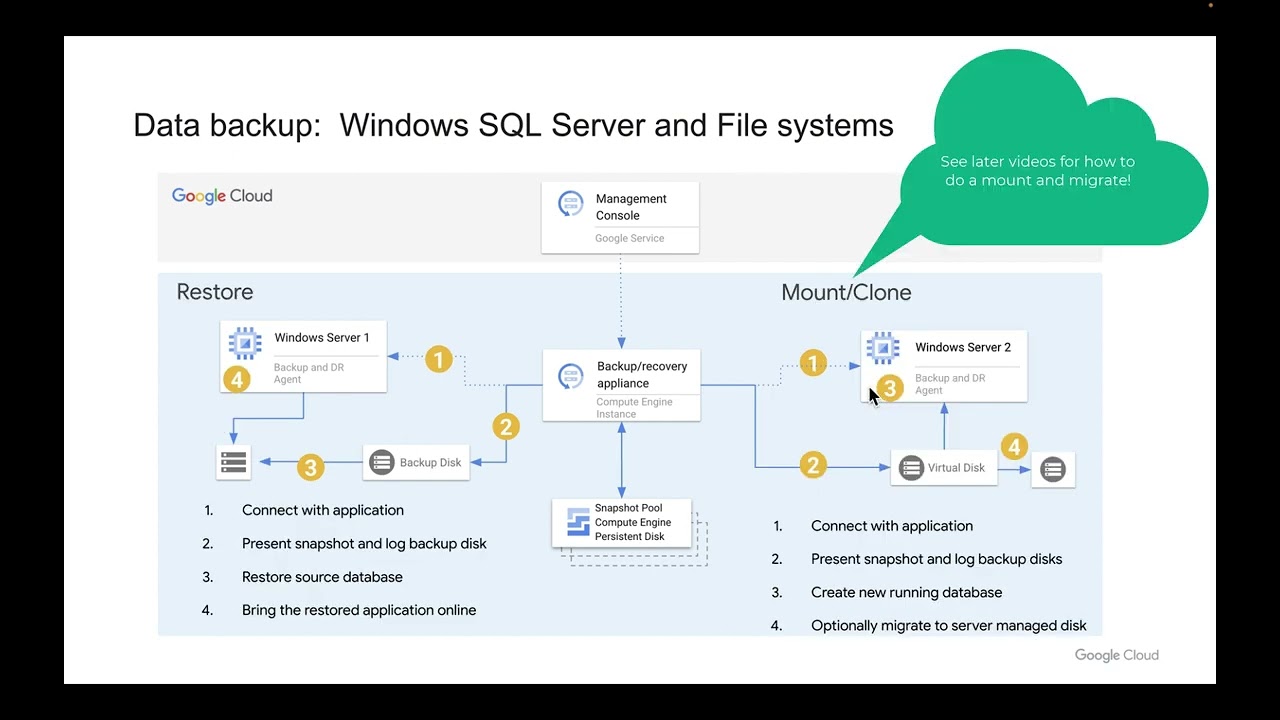Click the 'Backup/recovery appliance' label

pos(642,375)
